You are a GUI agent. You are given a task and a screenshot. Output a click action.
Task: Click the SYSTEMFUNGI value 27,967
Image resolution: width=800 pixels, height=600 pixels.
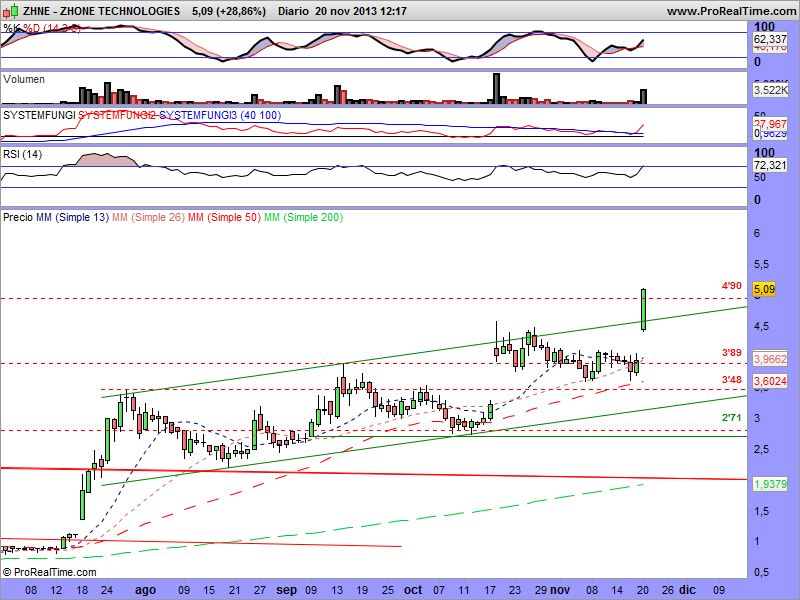(x=770, y=124)
